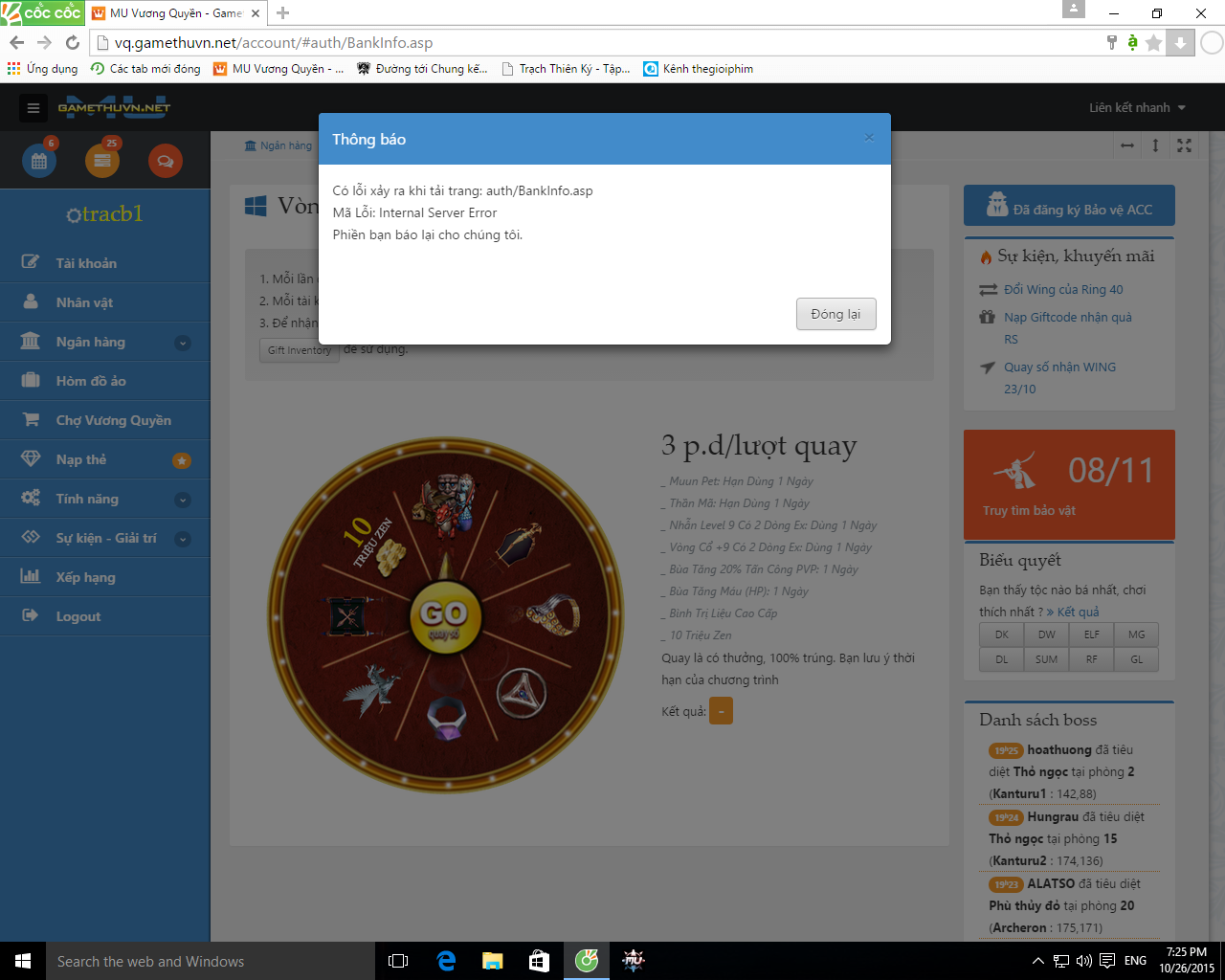Image resolution: width=1225 pixels, height=980 pixels.
Task: Vote for the ELF class option
Action: [1092, 635]
